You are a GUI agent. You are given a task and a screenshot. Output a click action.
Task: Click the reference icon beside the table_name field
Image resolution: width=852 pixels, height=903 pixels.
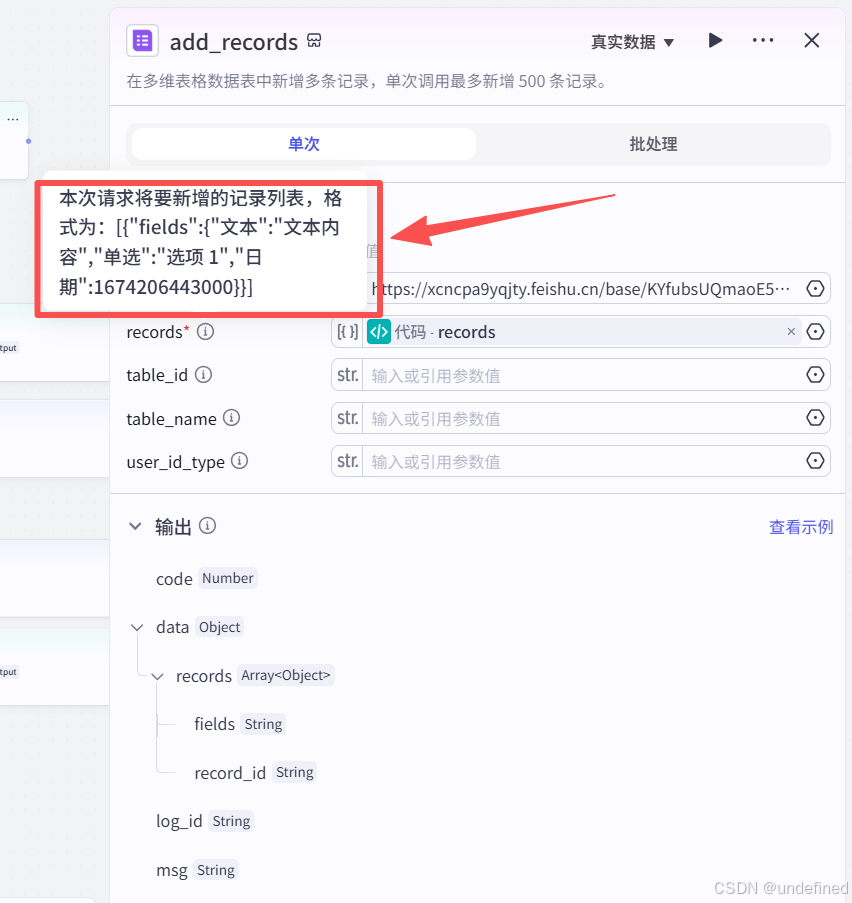coord(816,418)
